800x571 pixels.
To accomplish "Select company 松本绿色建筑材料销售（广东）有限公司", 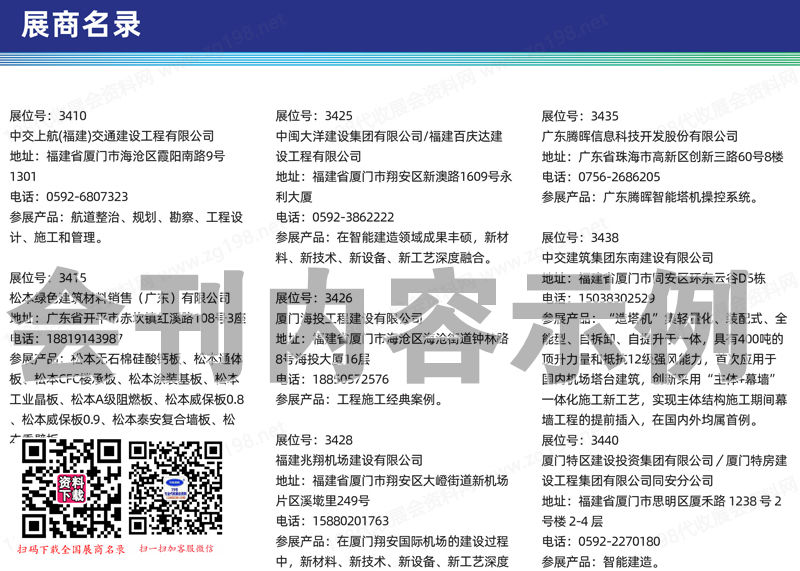I will point(120,298).
